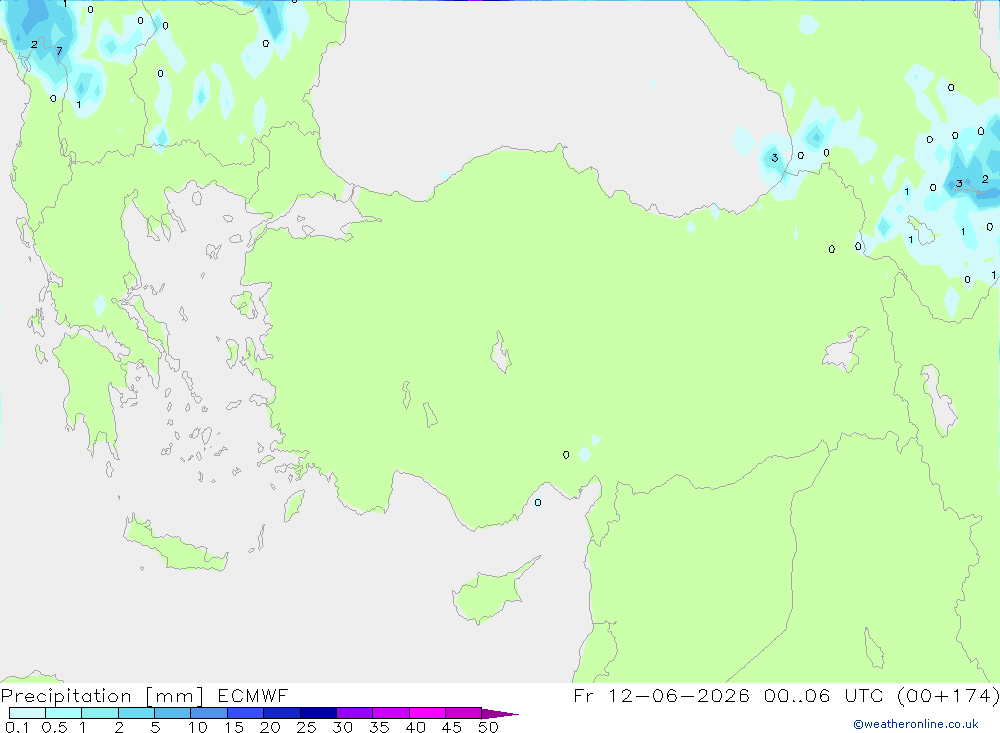Click the legend label '0.1'
The width and height of the screenshot is (1000, 733).
[x=17, y=727]
